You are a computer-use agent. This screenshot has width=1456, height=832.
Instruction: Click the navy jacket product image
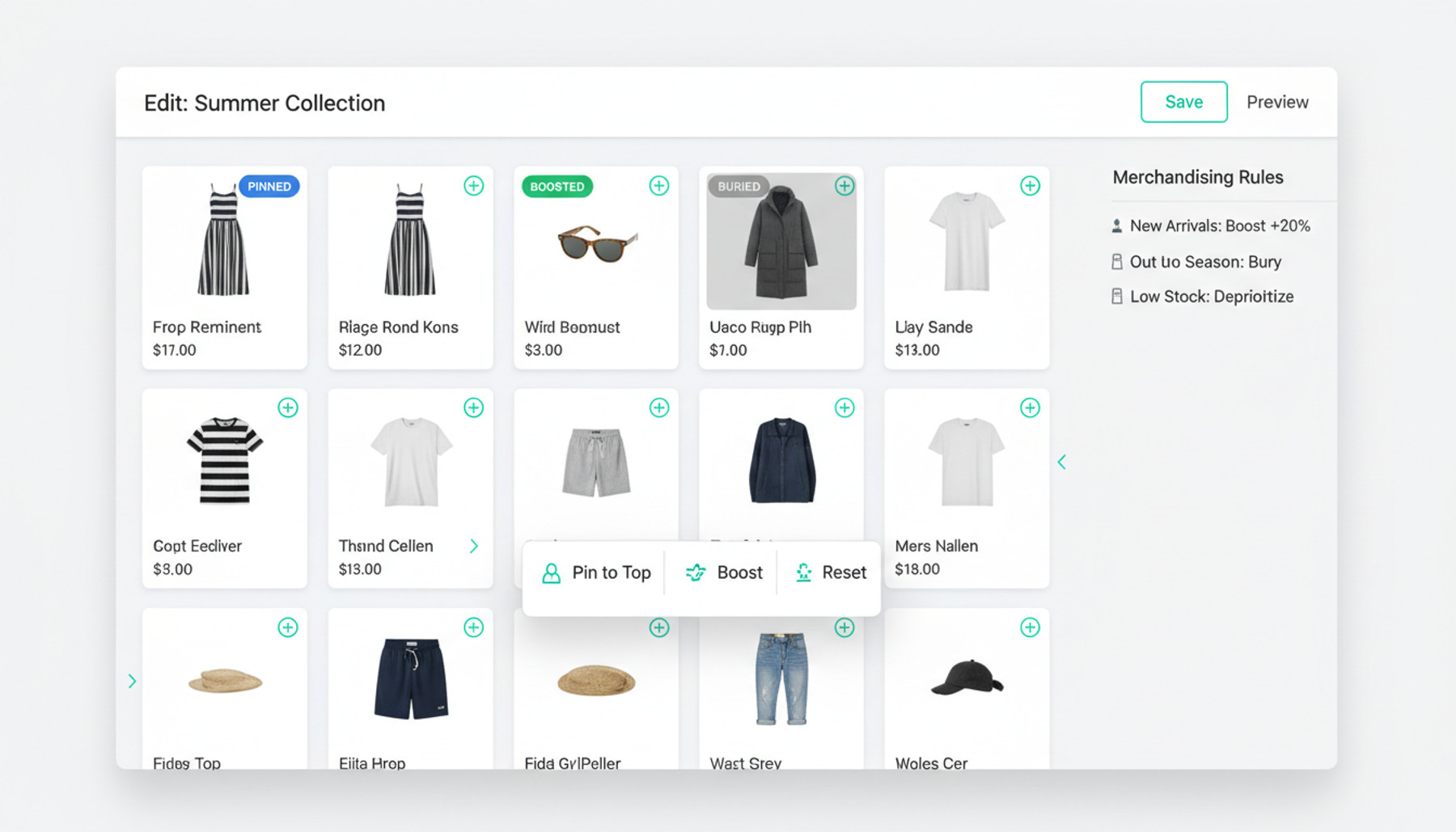pyautogui.click(x=782, y=461)
